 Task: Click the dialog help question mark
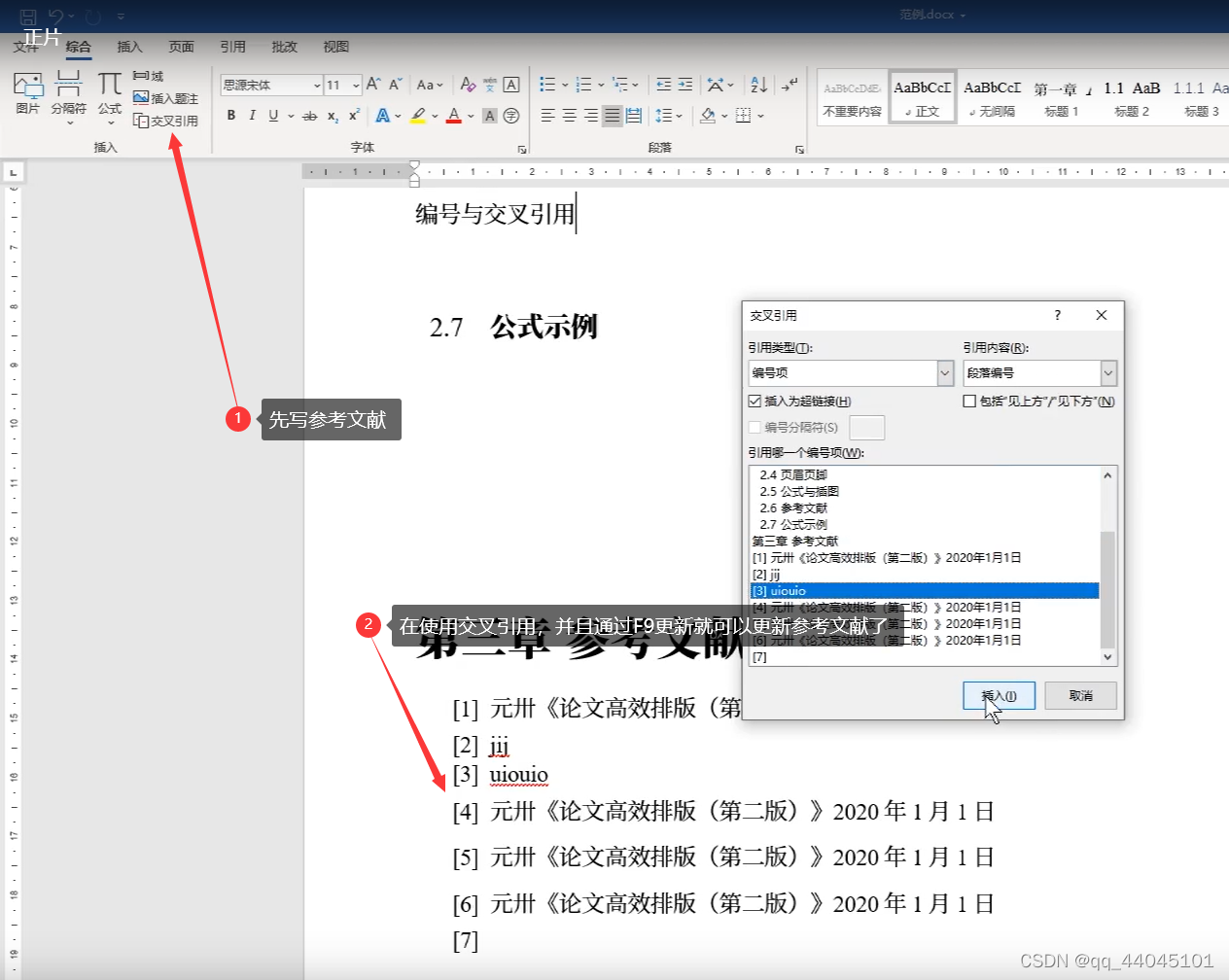1058,315
